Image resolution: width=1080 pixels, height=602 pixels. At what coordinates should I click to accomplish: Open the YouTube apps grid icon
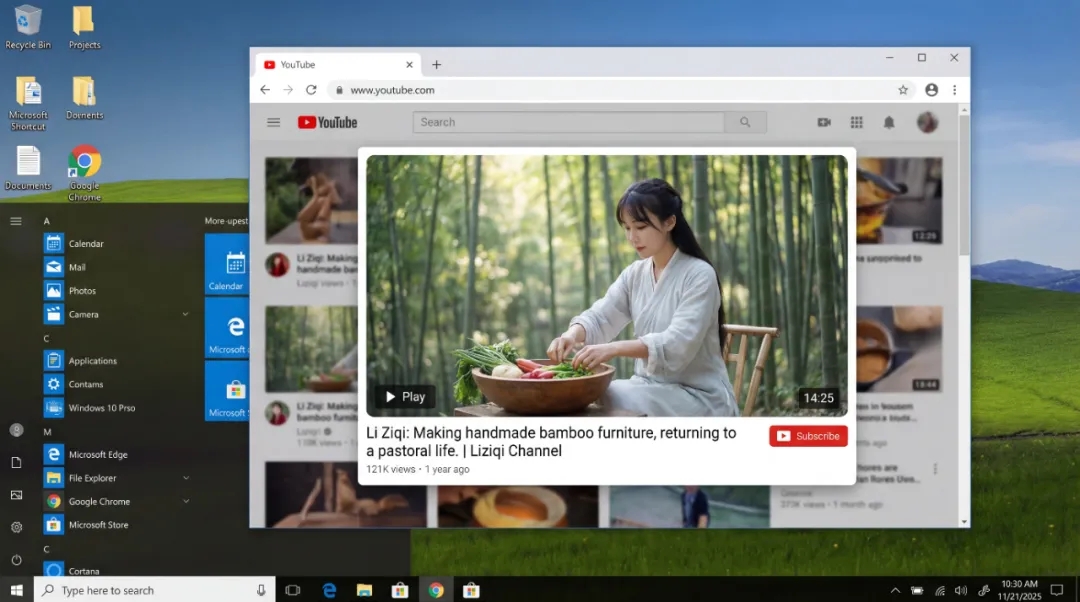tap(857, 121)
